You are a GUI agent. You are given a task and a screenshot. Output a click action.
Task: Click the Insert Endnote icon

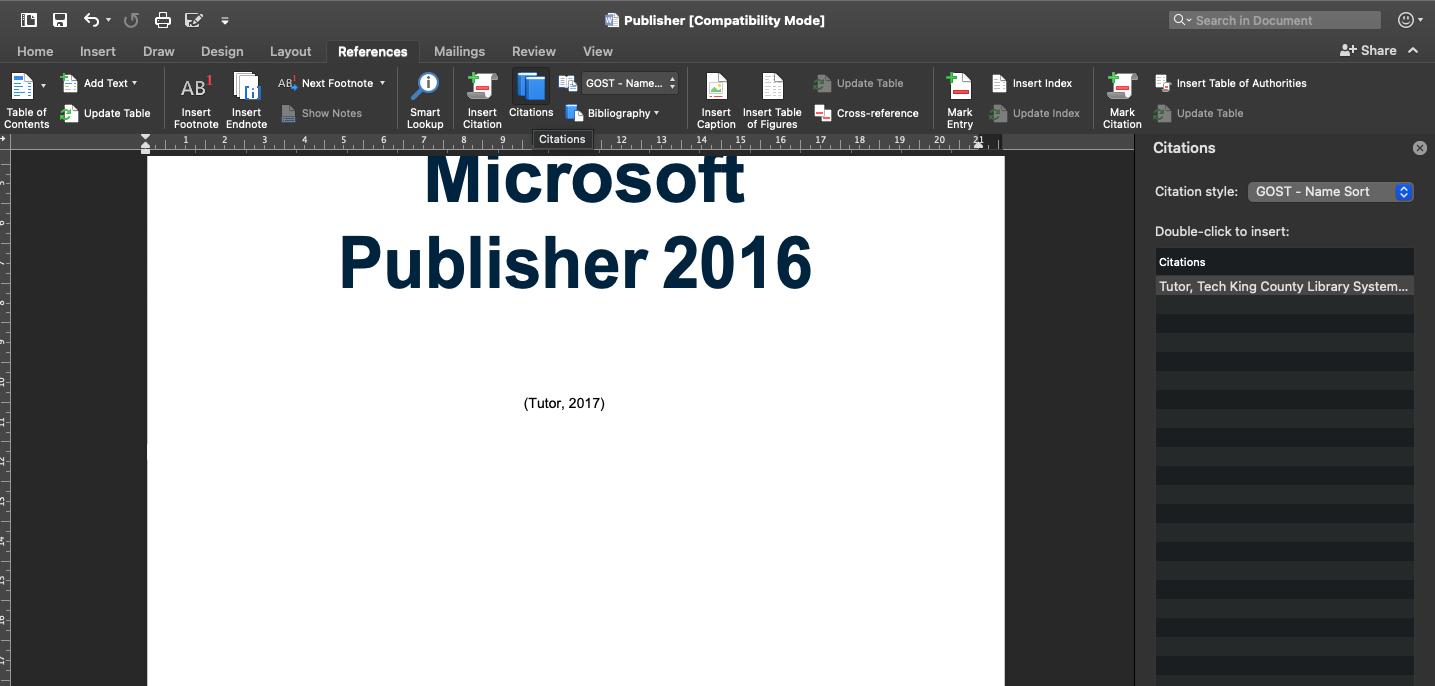246,87
